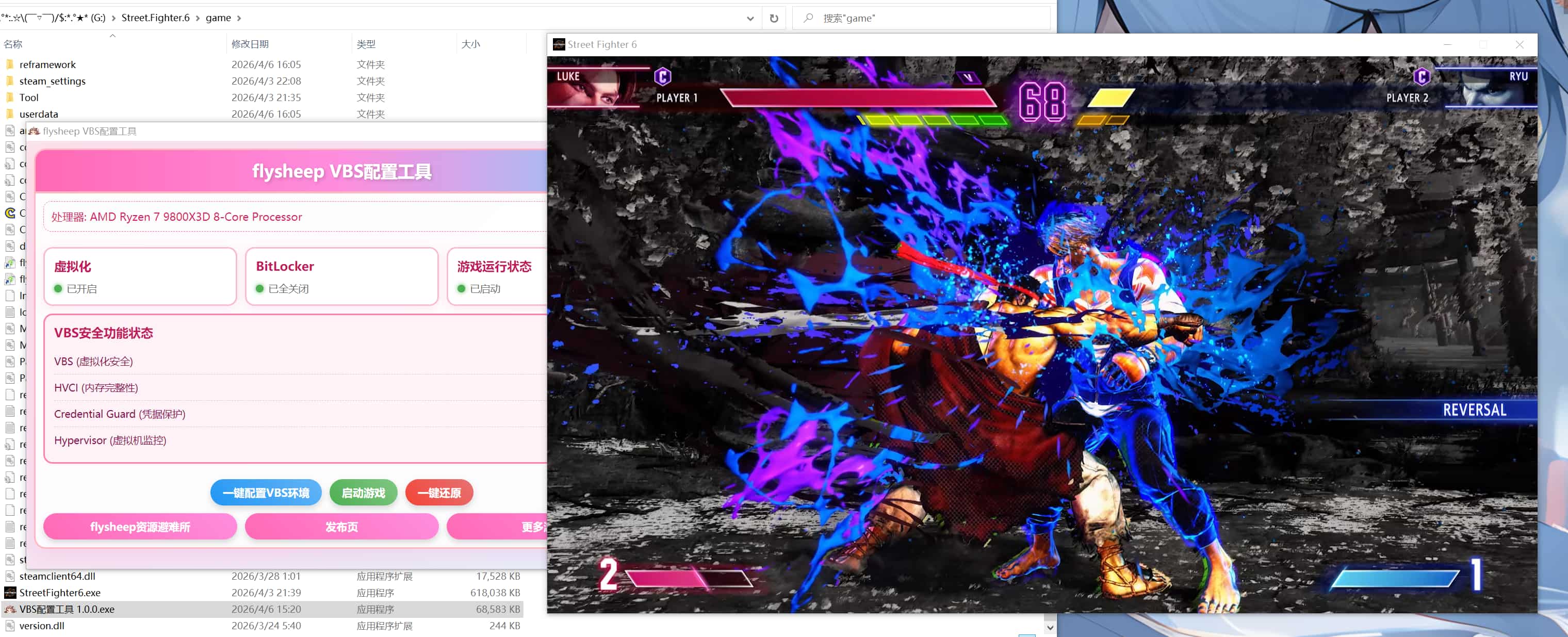
Task: Expand the chevron after game breadcrumb
Action: 239,18
